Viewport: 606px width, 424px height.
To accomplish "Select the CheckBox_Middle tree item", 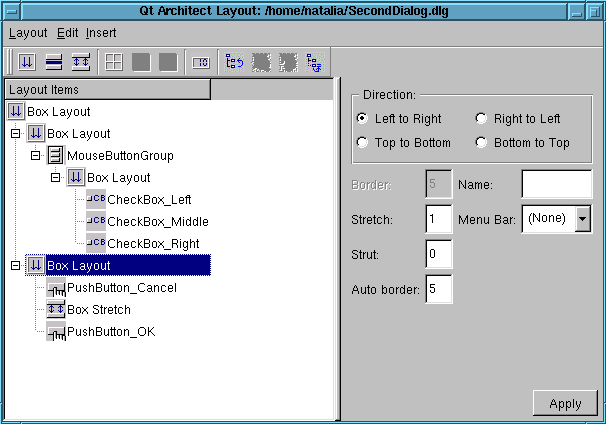I will [158, 221].
